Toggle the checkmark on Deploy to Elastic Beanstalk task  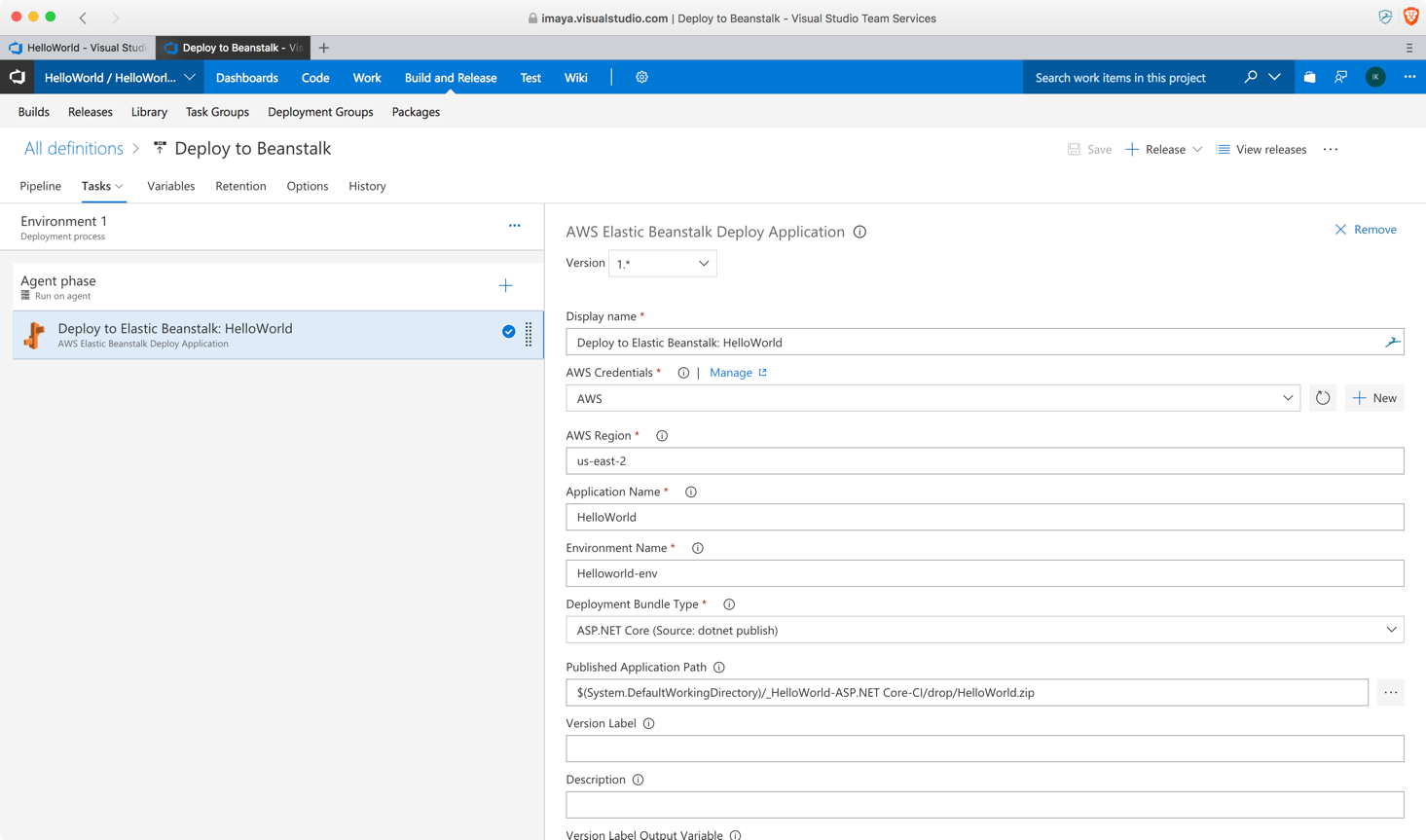click(509, 332)
